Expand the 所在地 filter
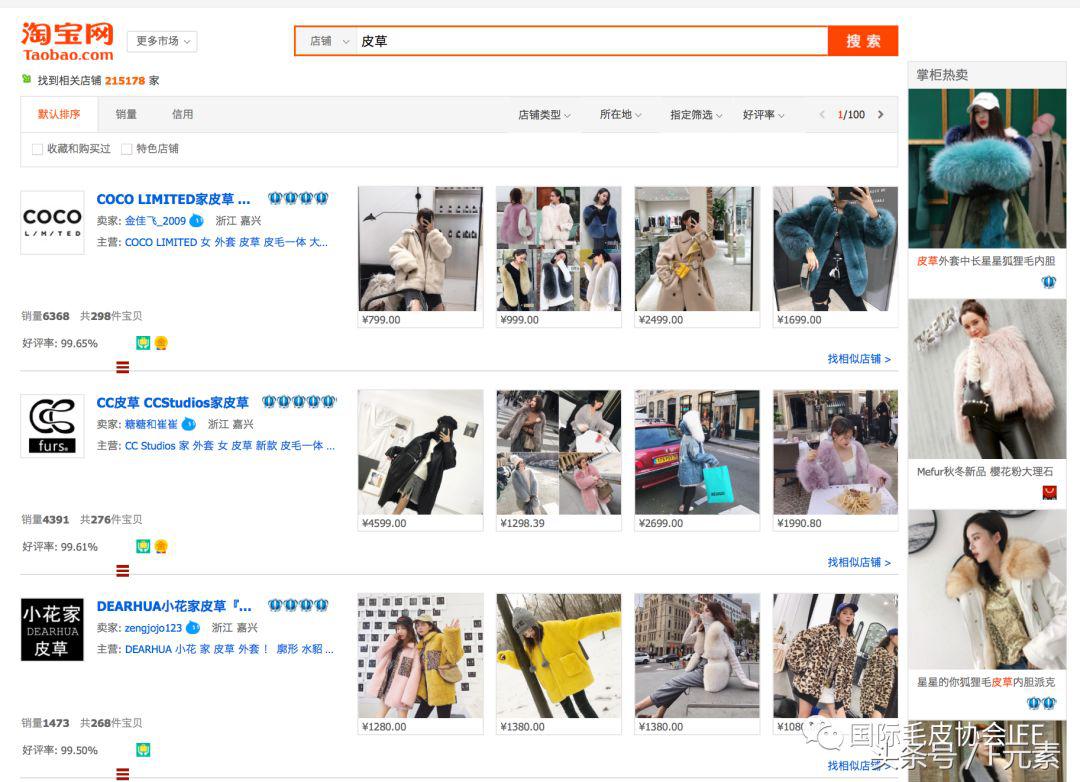The width and height of the screenshot is (1080, 782). point(620,114)
